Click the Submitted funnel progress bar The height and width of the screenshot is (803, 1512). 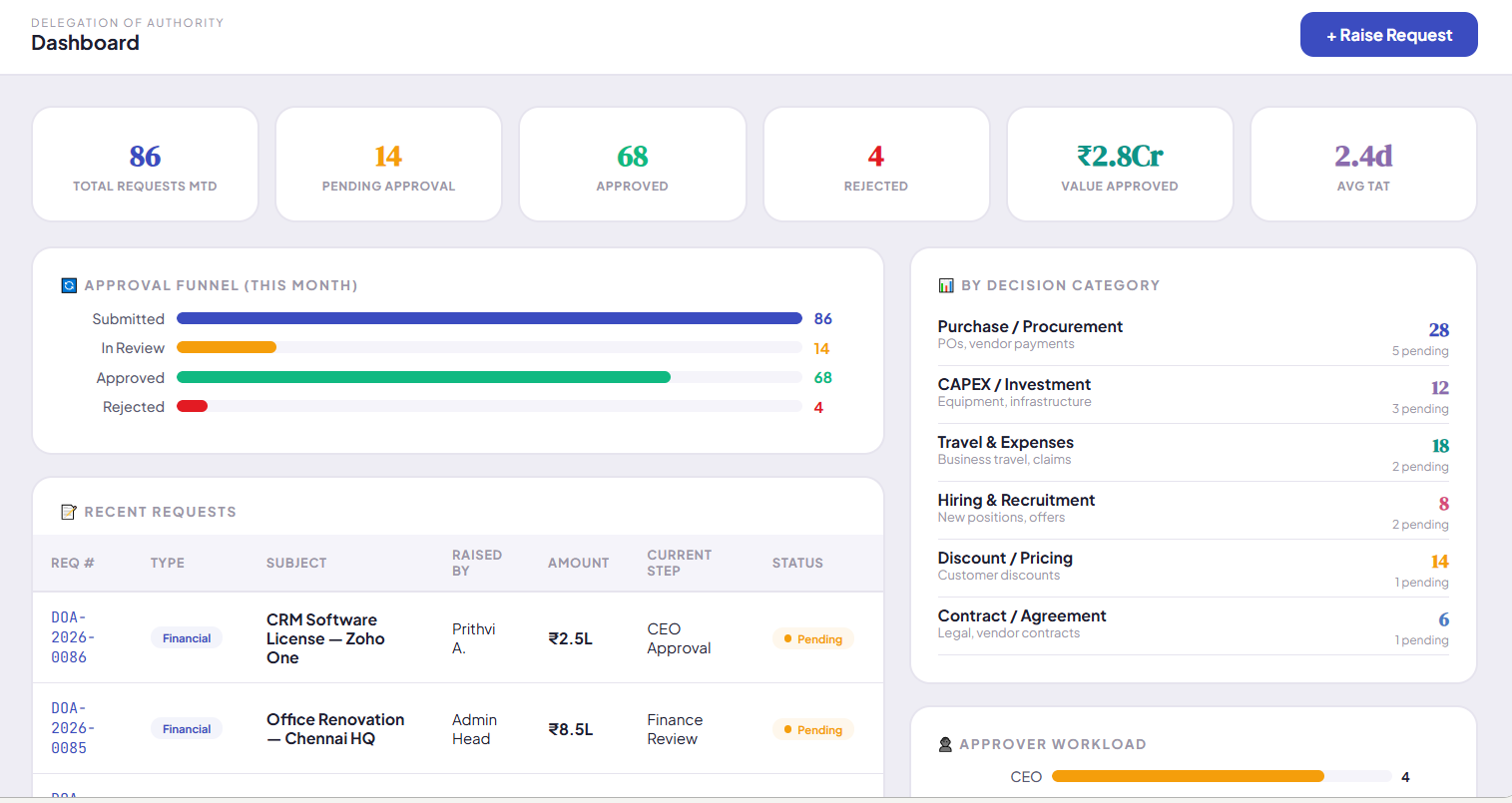click(489, 318)
